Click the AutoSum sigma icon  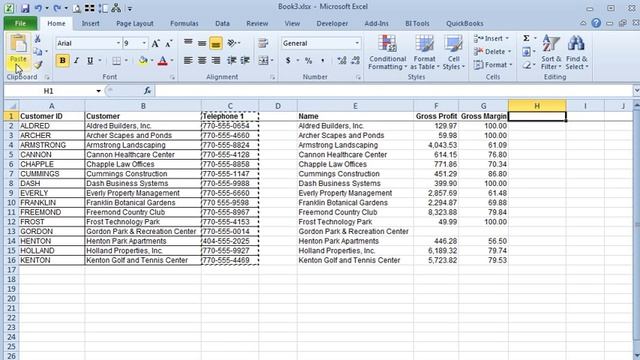point(527,38)
